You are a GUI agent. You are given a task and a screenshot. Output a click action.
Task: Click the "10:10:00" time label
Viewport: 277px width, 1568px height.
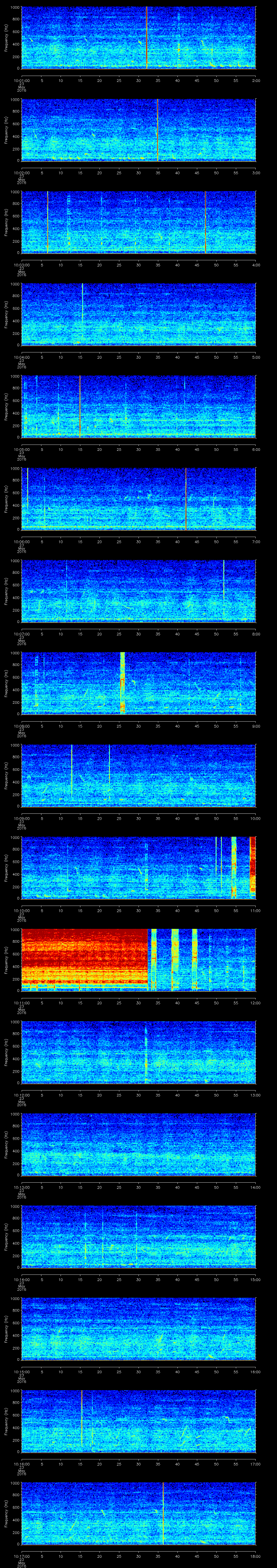22,910
